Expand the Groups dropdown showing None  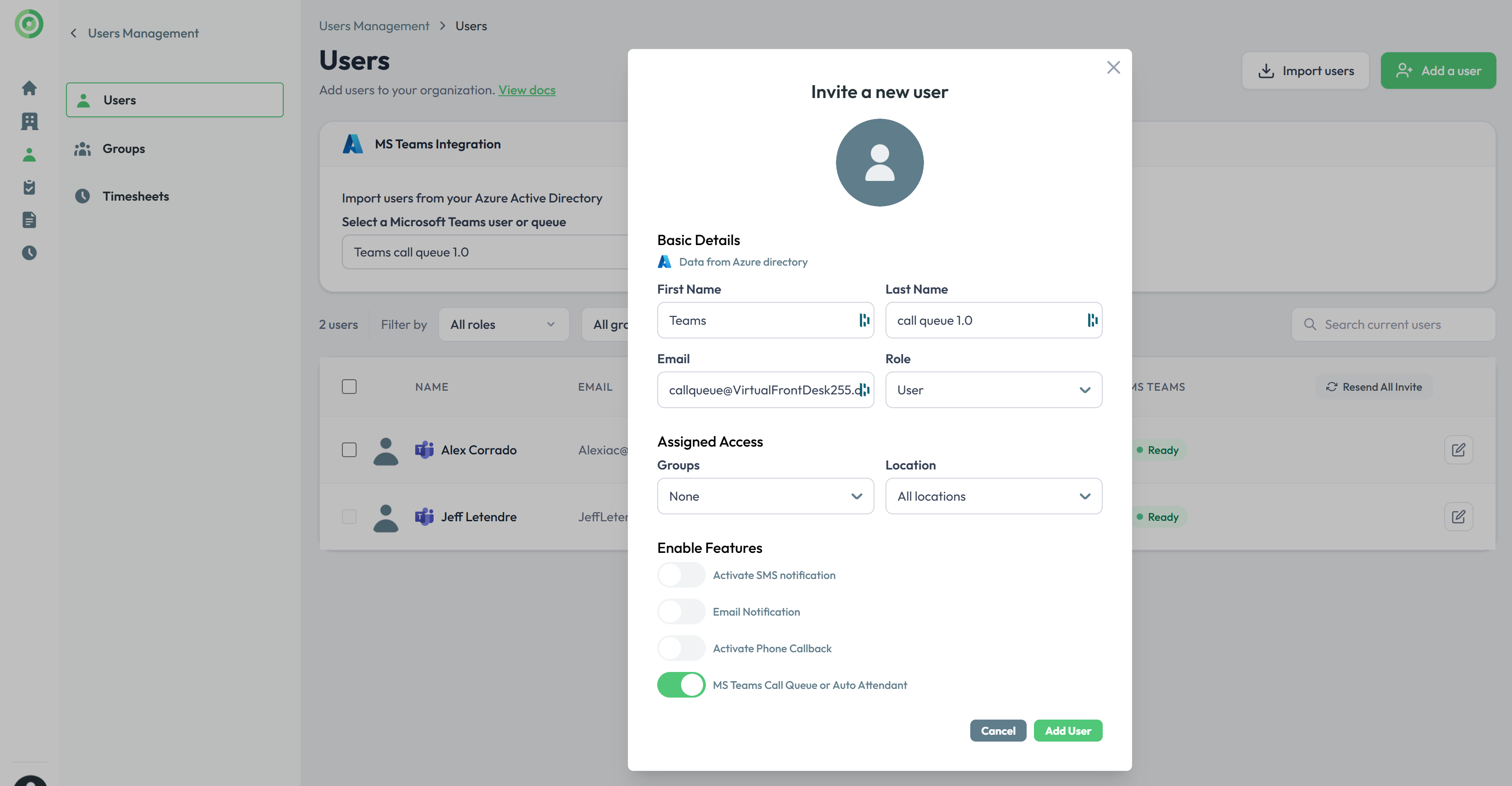(x=765, y=496)
